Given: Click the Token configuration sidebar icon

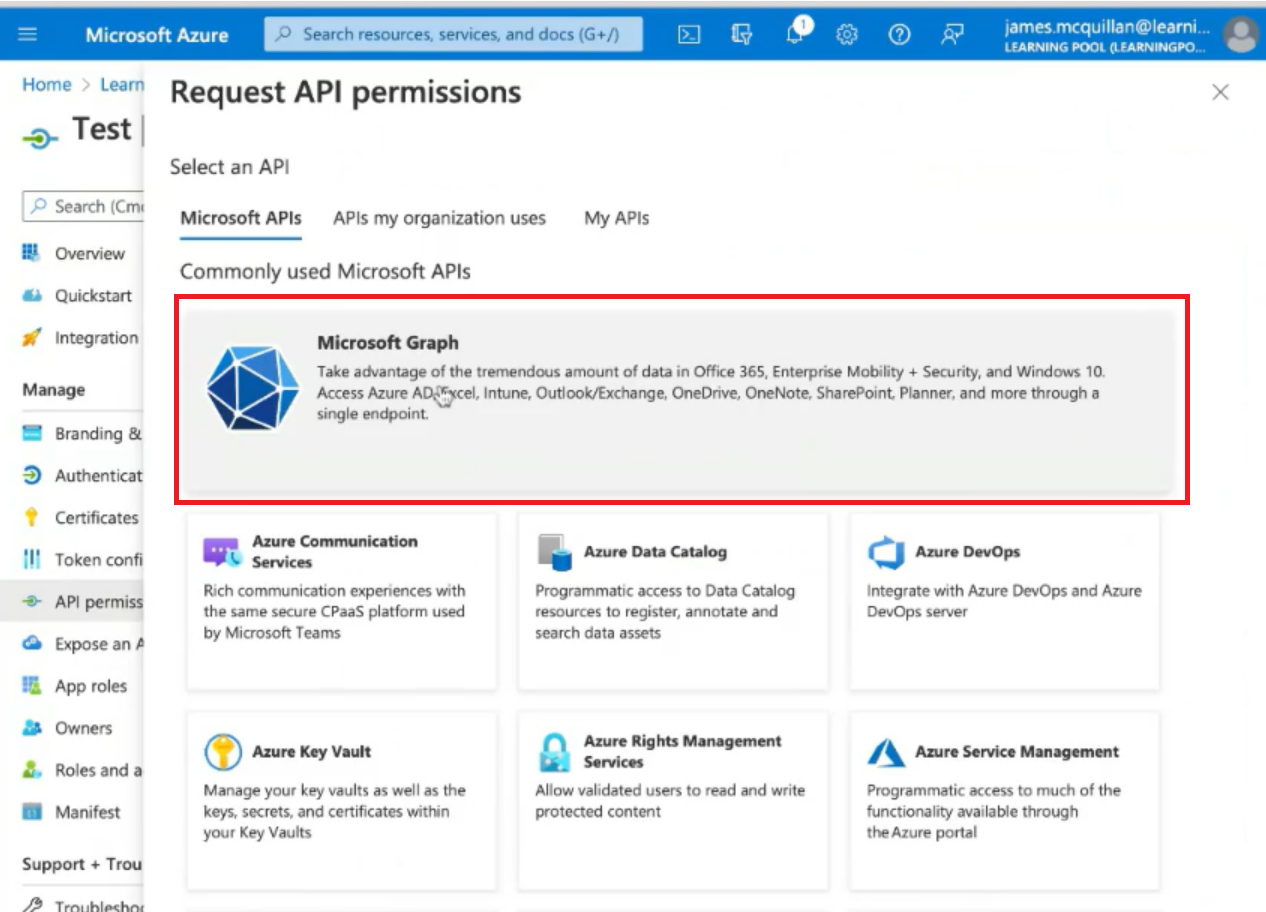Looking at the screenshot, I should (32, 559).
